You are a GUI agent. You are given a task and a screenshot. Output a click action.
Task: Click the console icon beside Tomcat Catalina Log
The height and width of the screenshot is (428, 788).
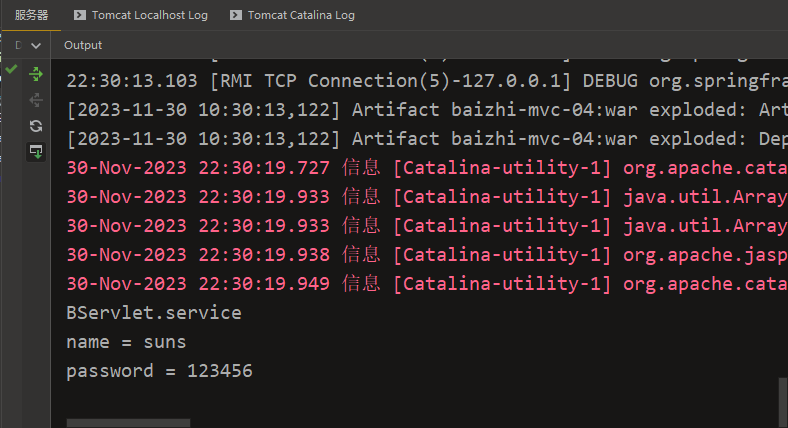[x=236, y=15]
